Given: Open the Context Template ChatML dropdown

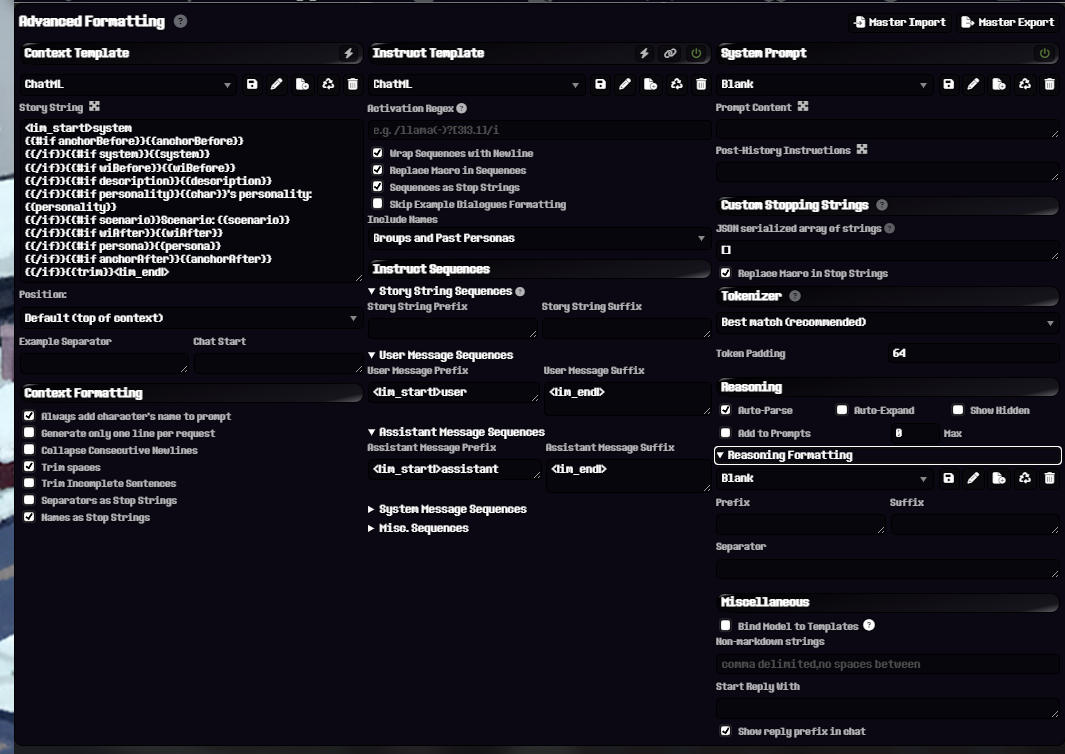Looking at the screenshot, I should click(128, 84).
